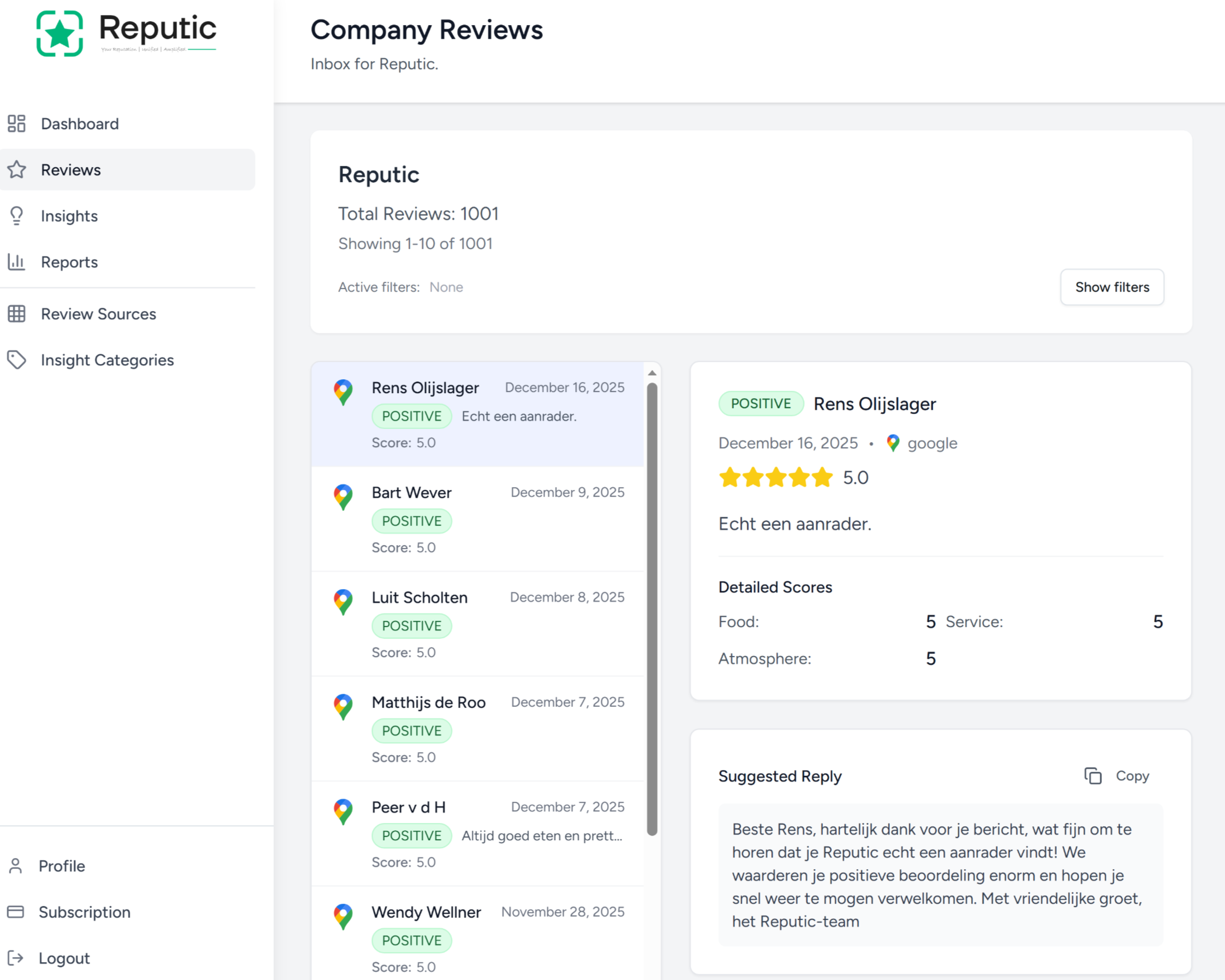Open Insights via the lightbulb icon
This screenshot has height=980, width=1225.
17,215
